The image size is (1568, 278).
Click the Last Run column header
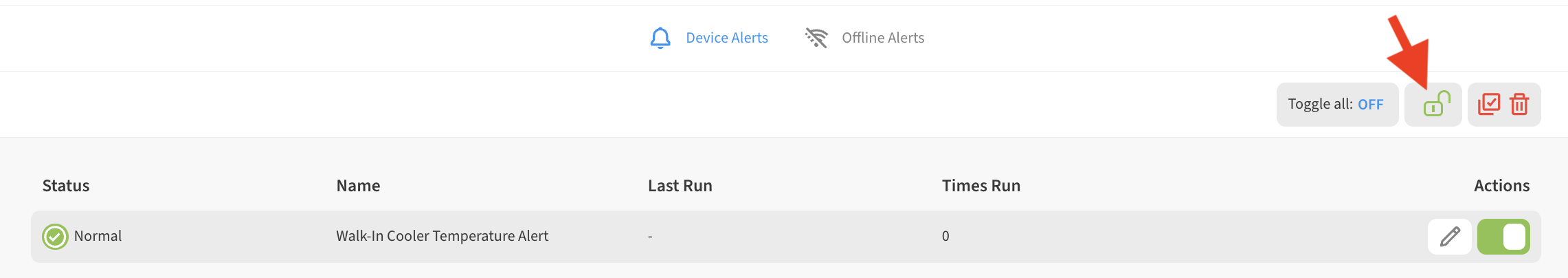[680, 186]
